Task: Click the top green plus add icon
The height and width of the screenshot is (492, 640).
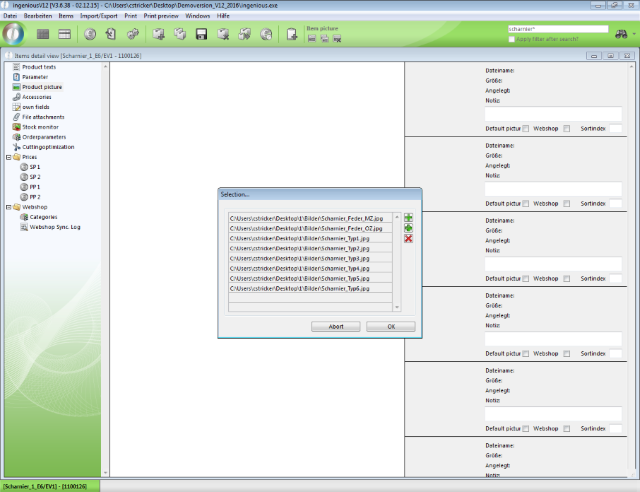Action: point(408,217)
